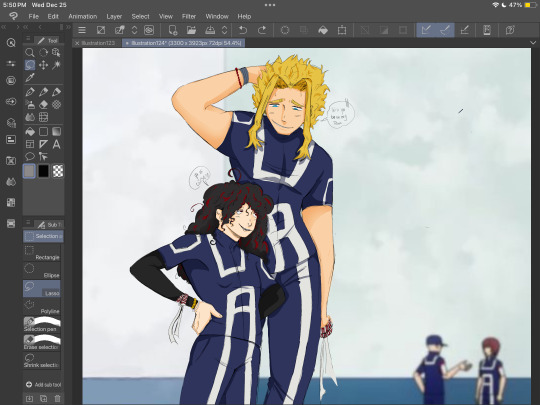This screenshot has width=540, height=405.
Task: Select the Rotate view tool
Action: [x=43, y=52]
